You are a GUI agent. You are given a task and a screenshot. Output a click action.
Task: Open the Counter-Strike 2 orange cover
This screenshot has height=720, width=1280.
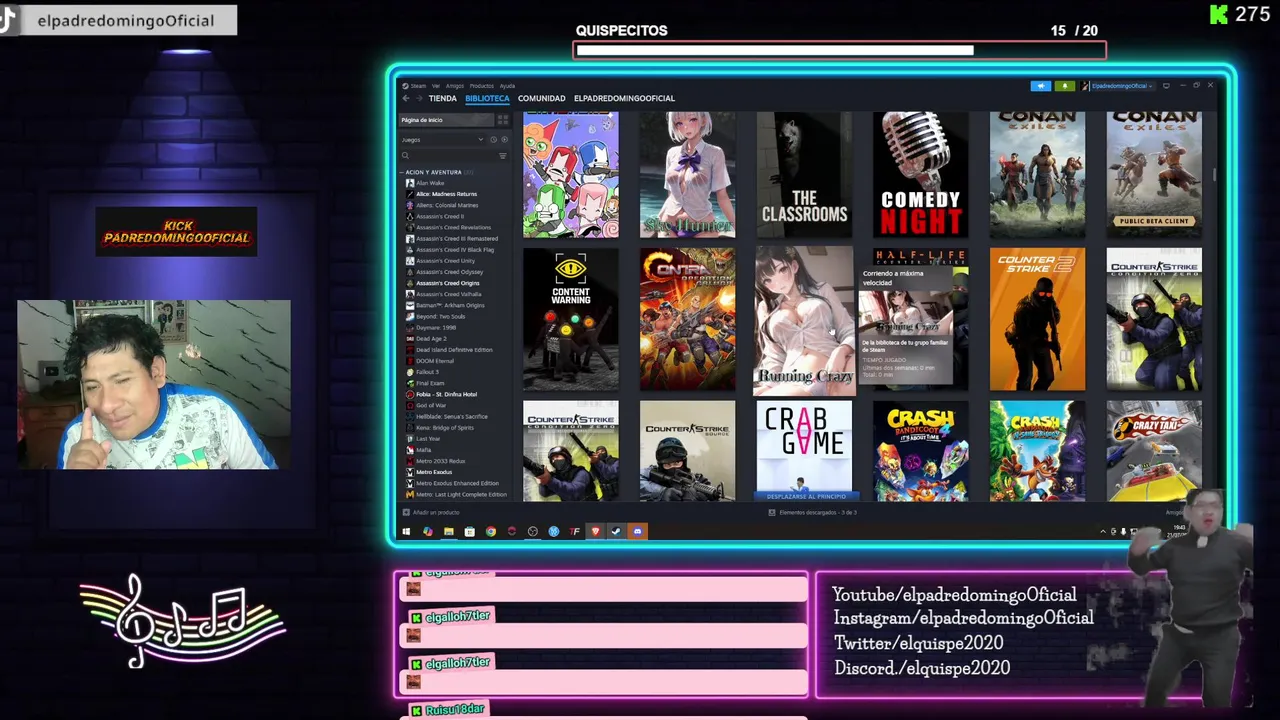1037,319
